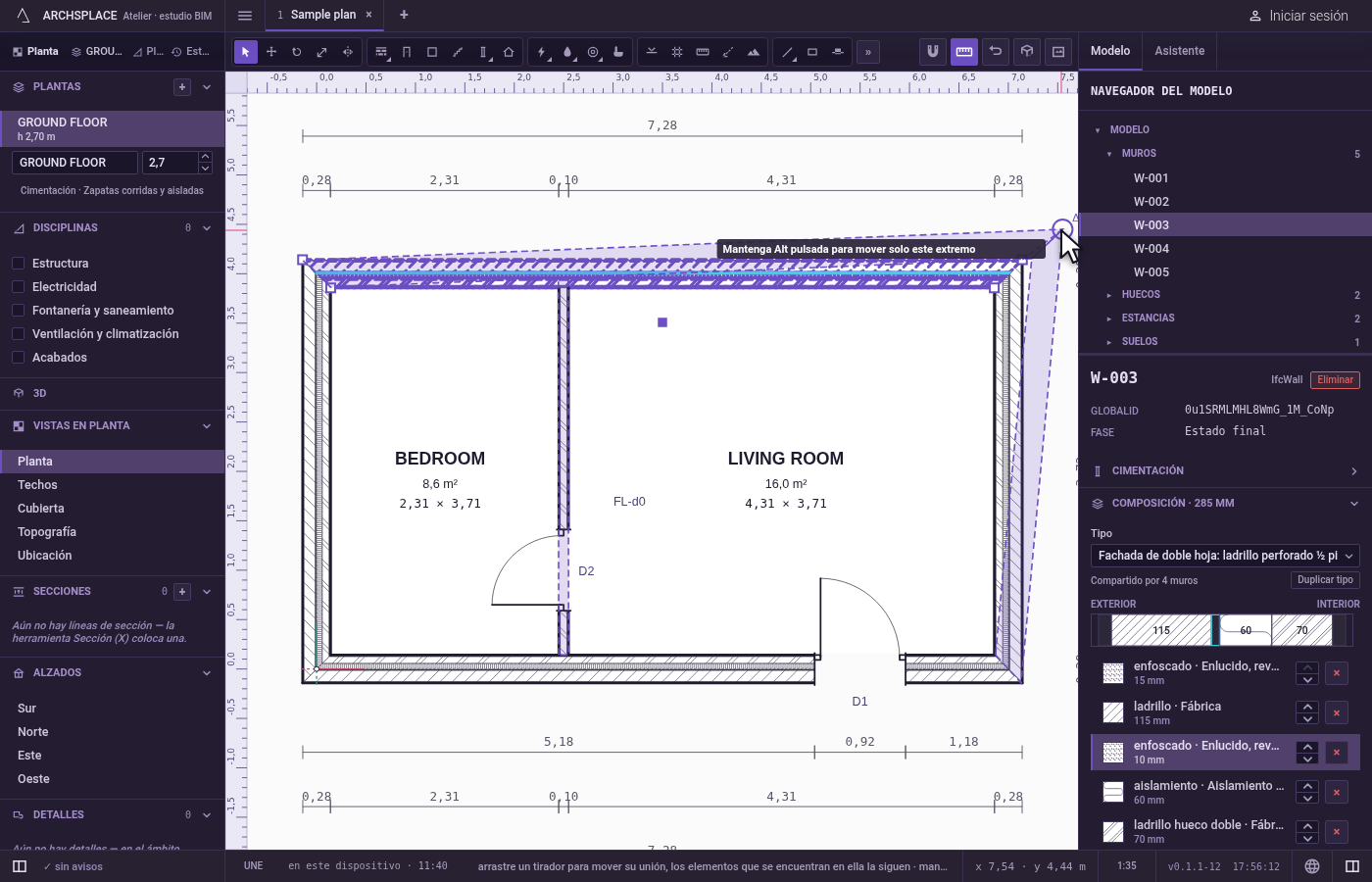Open the electrical lightning bolt tool
Image resolution: width=1372 pixels, height=882 pixels.
tap(542, 52)
